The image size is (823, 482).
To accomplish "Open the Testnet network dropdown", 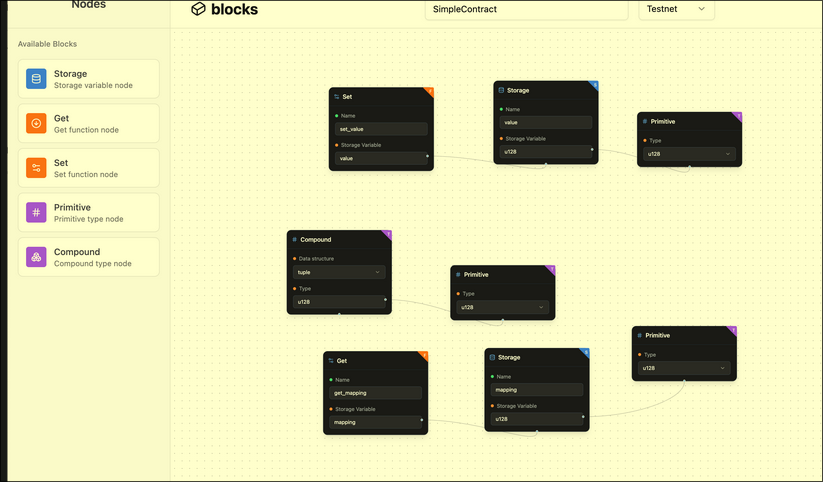I will pos(676,9).
